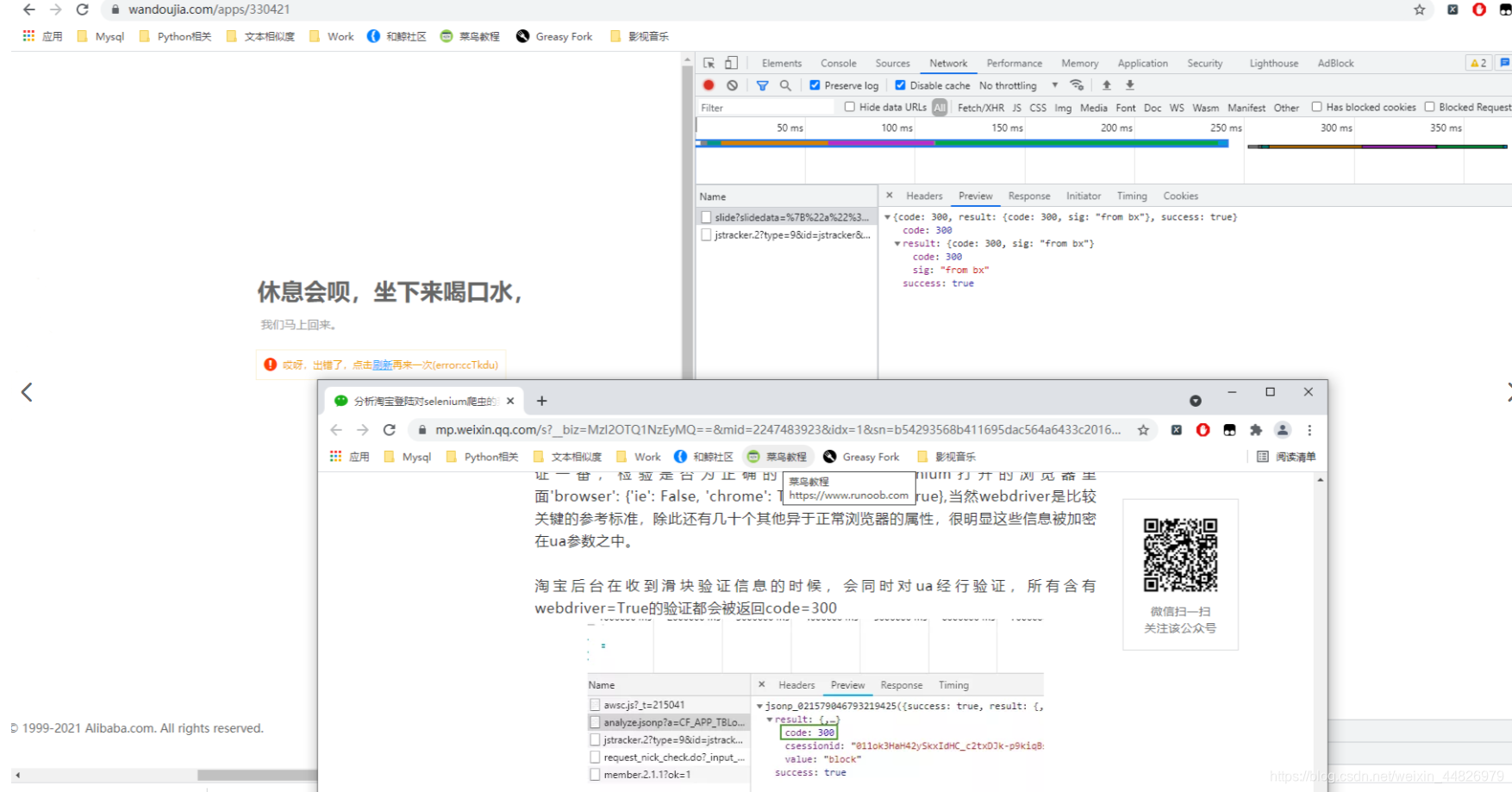
Task: Filter by Fetch/XHR requests
Action: click(x=980, y=108)
